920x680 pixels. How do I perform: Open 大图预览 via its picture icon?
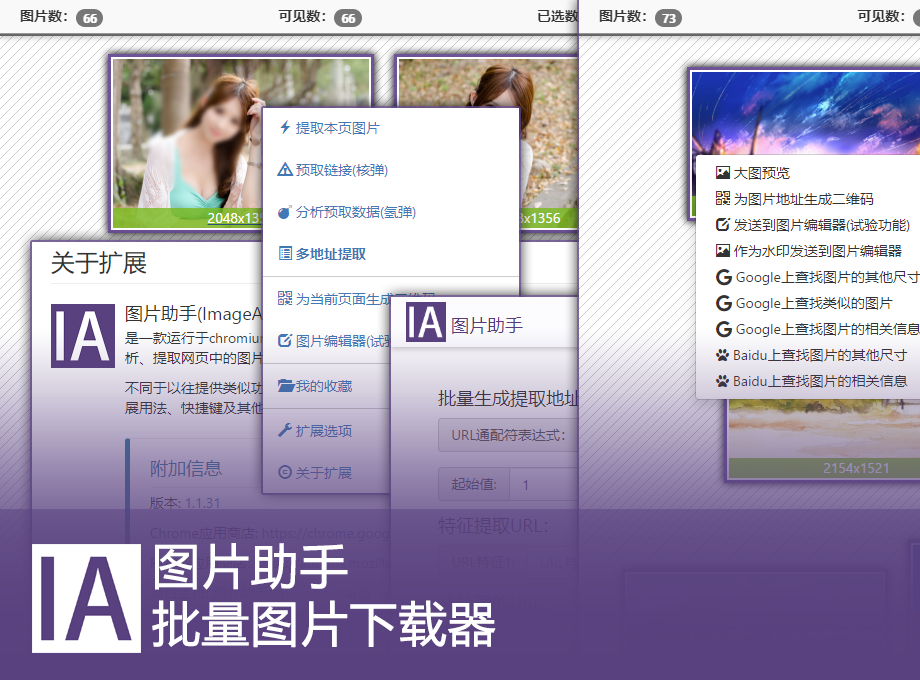coord(723,172)
